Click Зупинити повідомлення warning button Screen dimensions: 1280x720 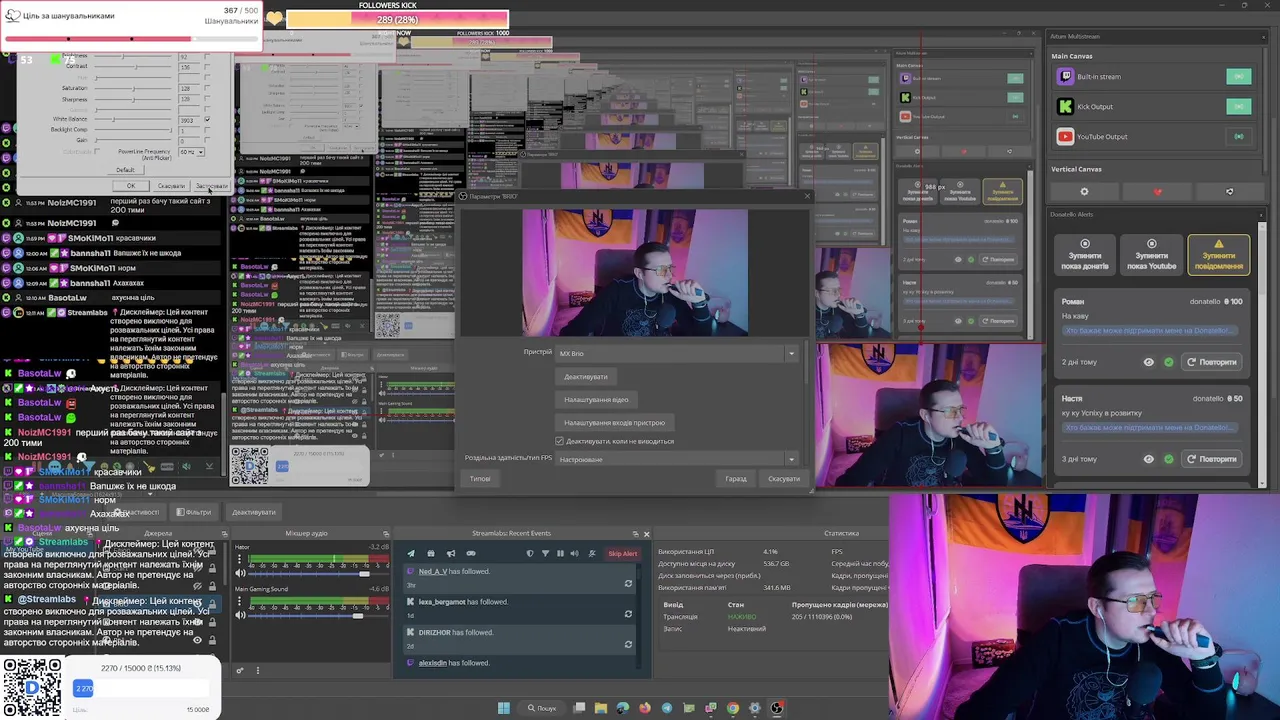pyautogui.click(x=1219, y=255)
